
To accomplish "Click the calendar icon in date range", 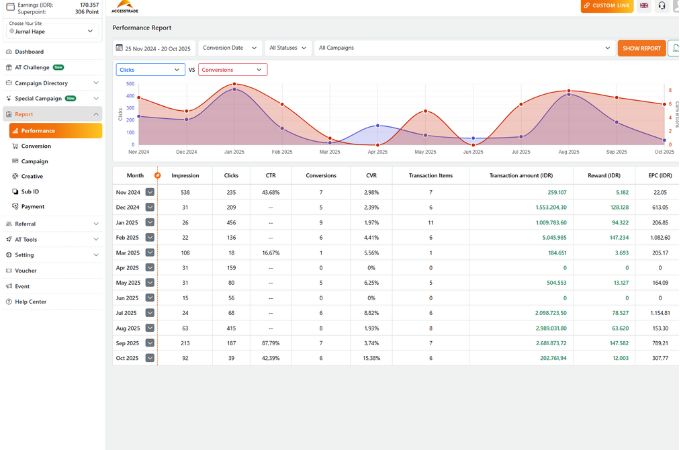I will 120,47.
